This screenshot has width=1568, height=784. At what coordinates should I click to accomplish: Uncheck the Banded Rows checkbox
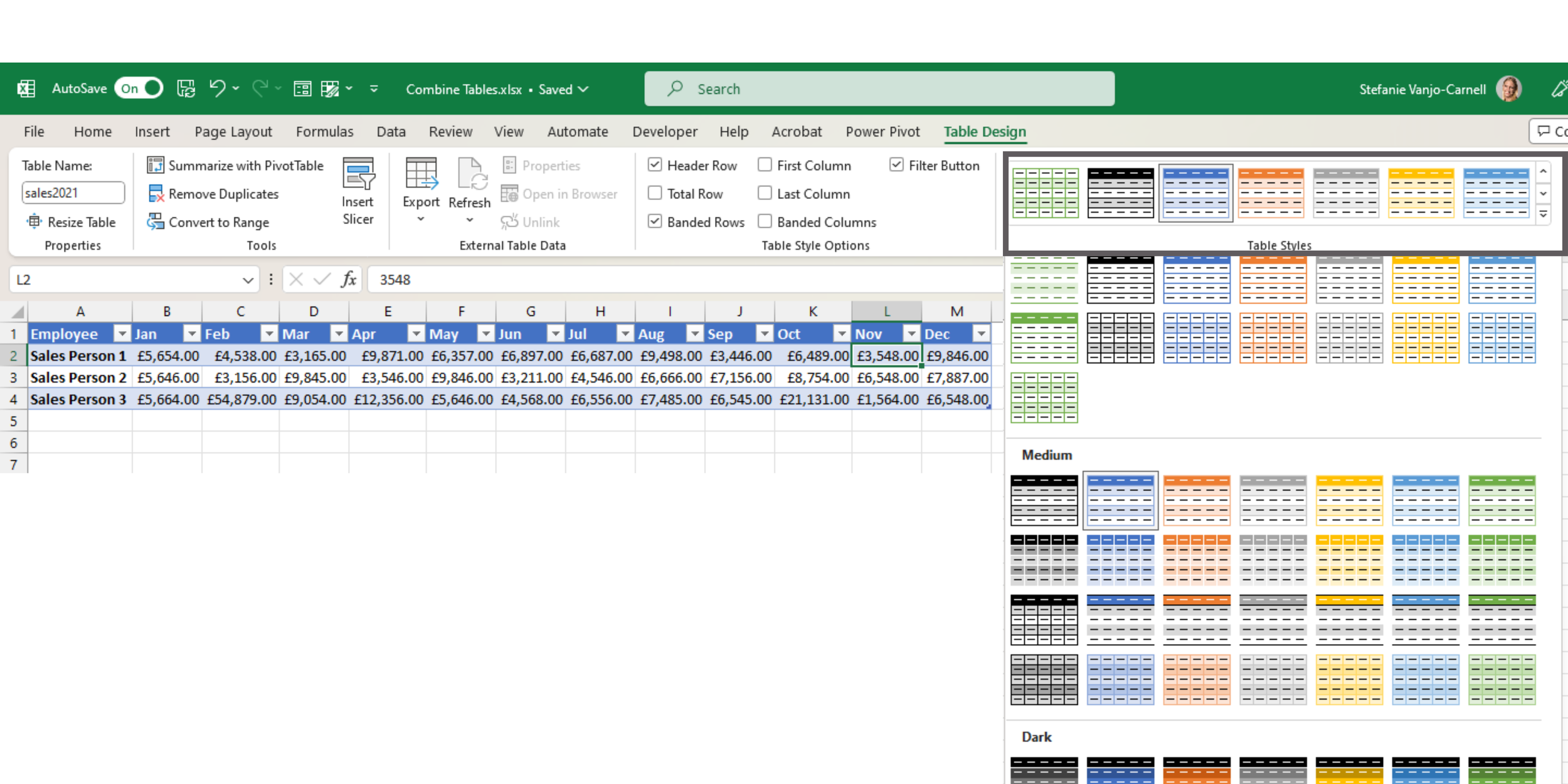click(x=655, y=221)
